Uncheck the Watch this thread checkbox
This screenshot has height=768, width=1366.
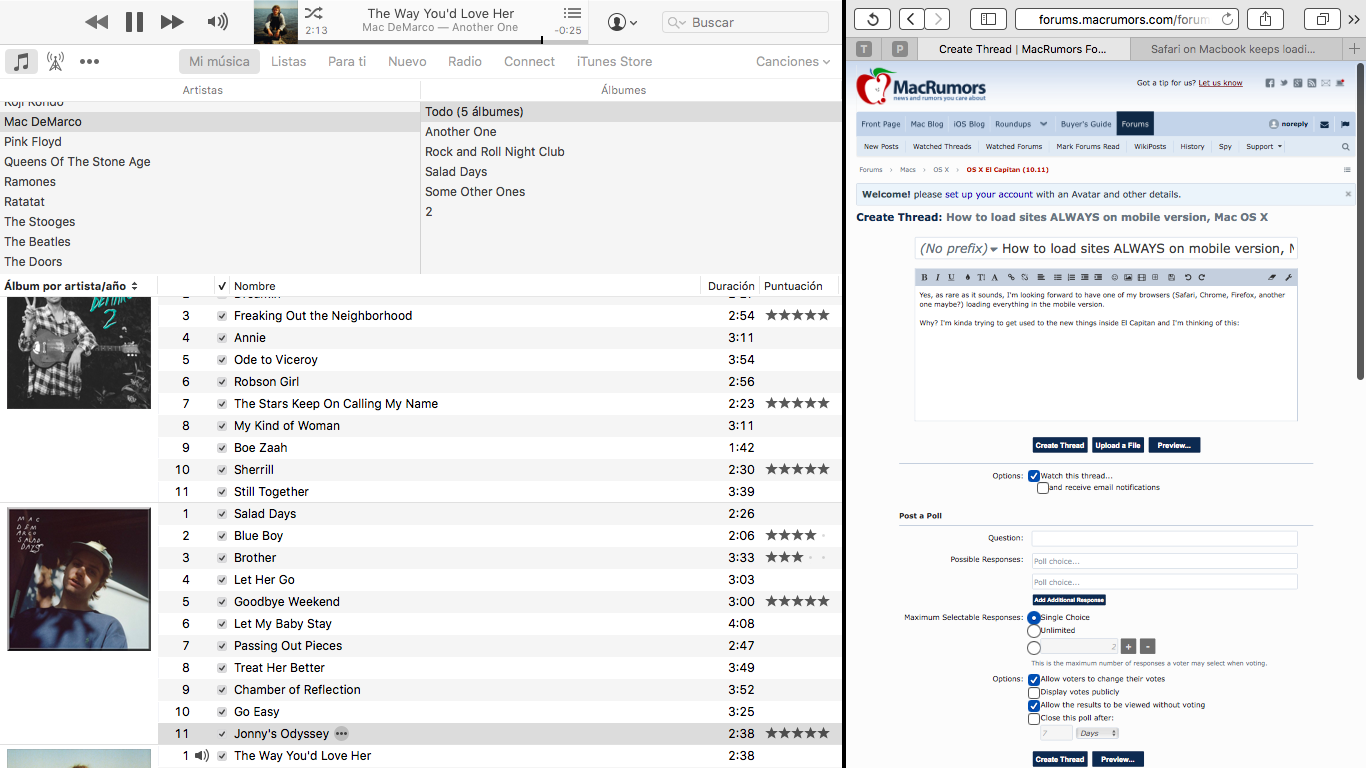pyautogui.click(x=1034, y=476)
